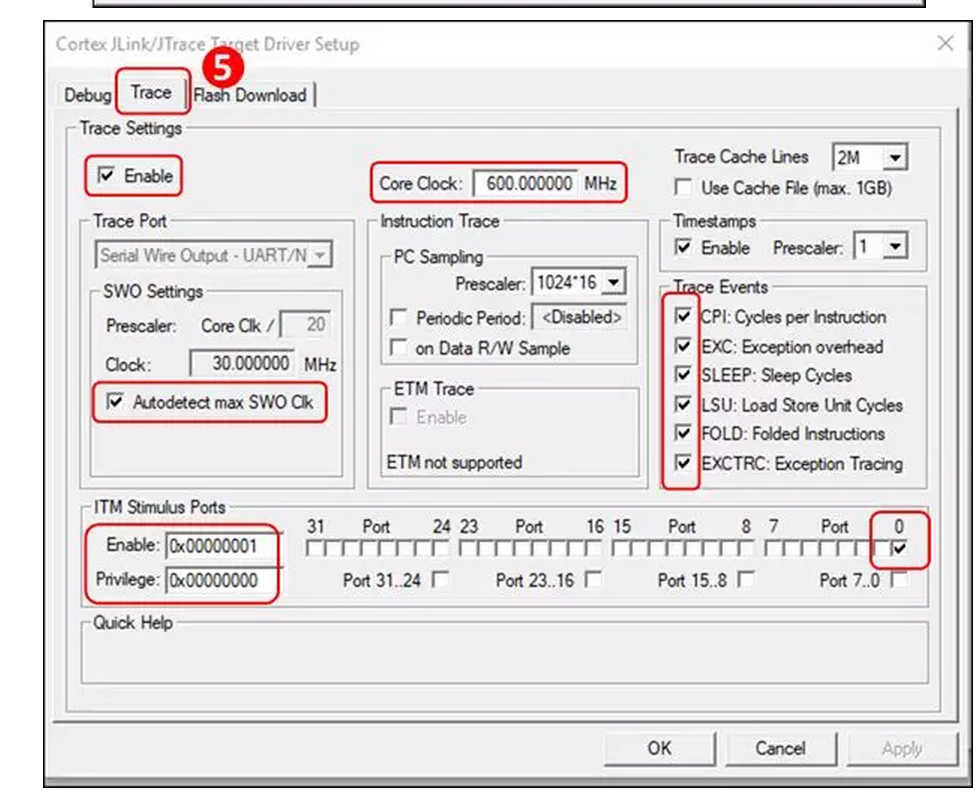Enable ITM stimulus port 23 checkbox
Viewport: 980px width, 792px height.
[467, 549]
